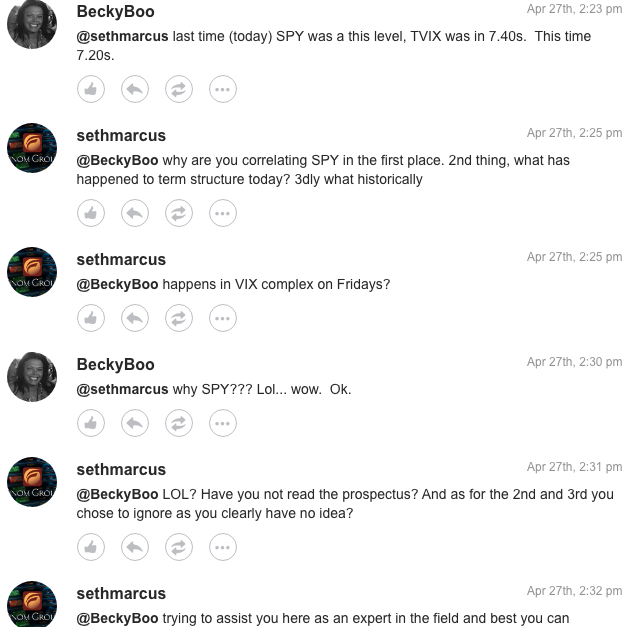
Task: Open more options on BeckyBoo's 2:23 pm message
Action: click(x=223, y=89)
